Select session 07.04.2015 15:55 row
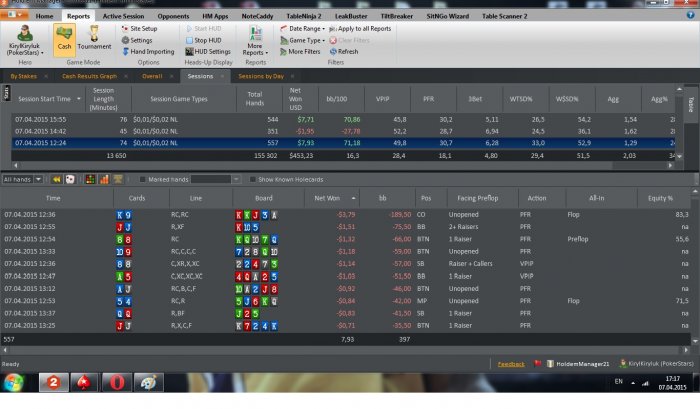700x409 pixels. coord(343,120)
